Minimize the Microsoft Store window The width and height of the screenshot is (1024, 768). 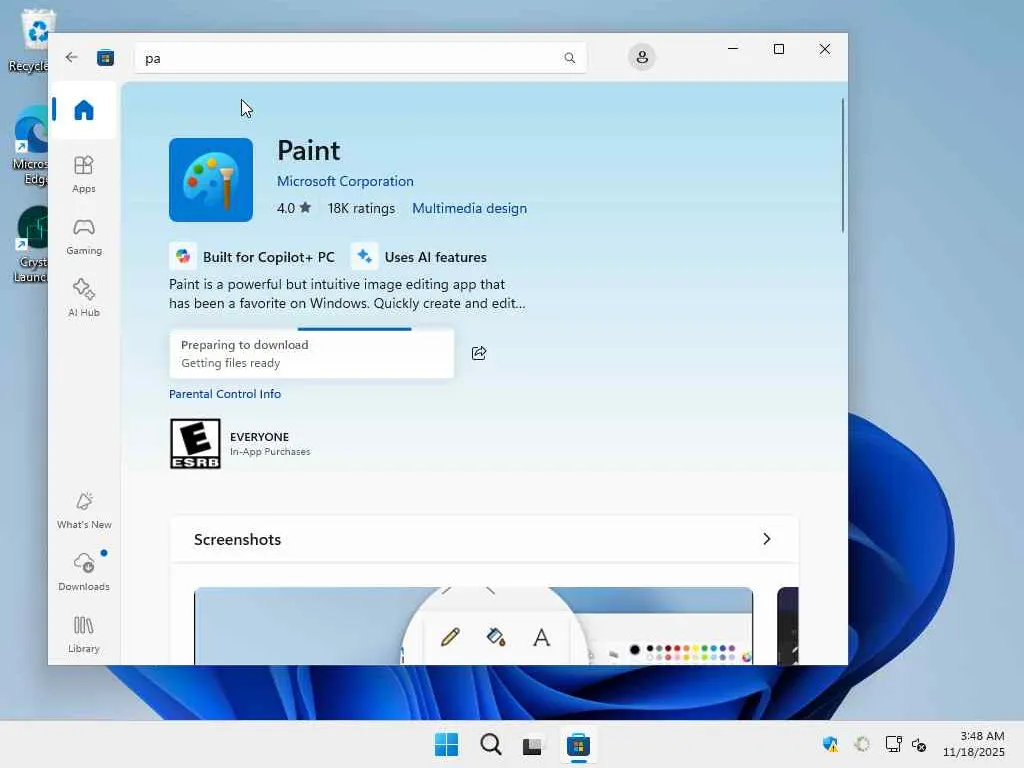733,49
